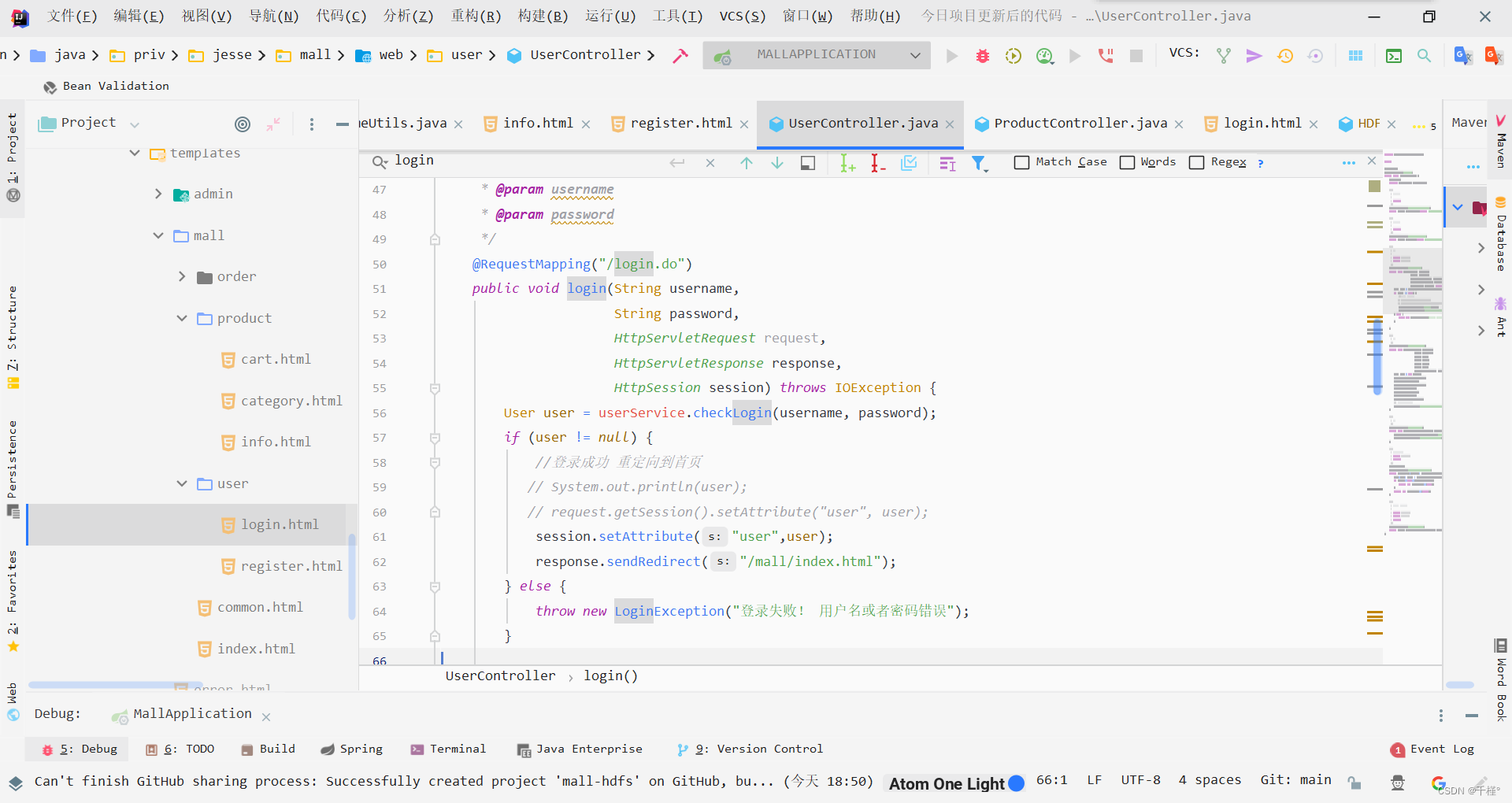The image size is (1512, 803).
Task: Locate current file with target icon
Action: [243, 124]
